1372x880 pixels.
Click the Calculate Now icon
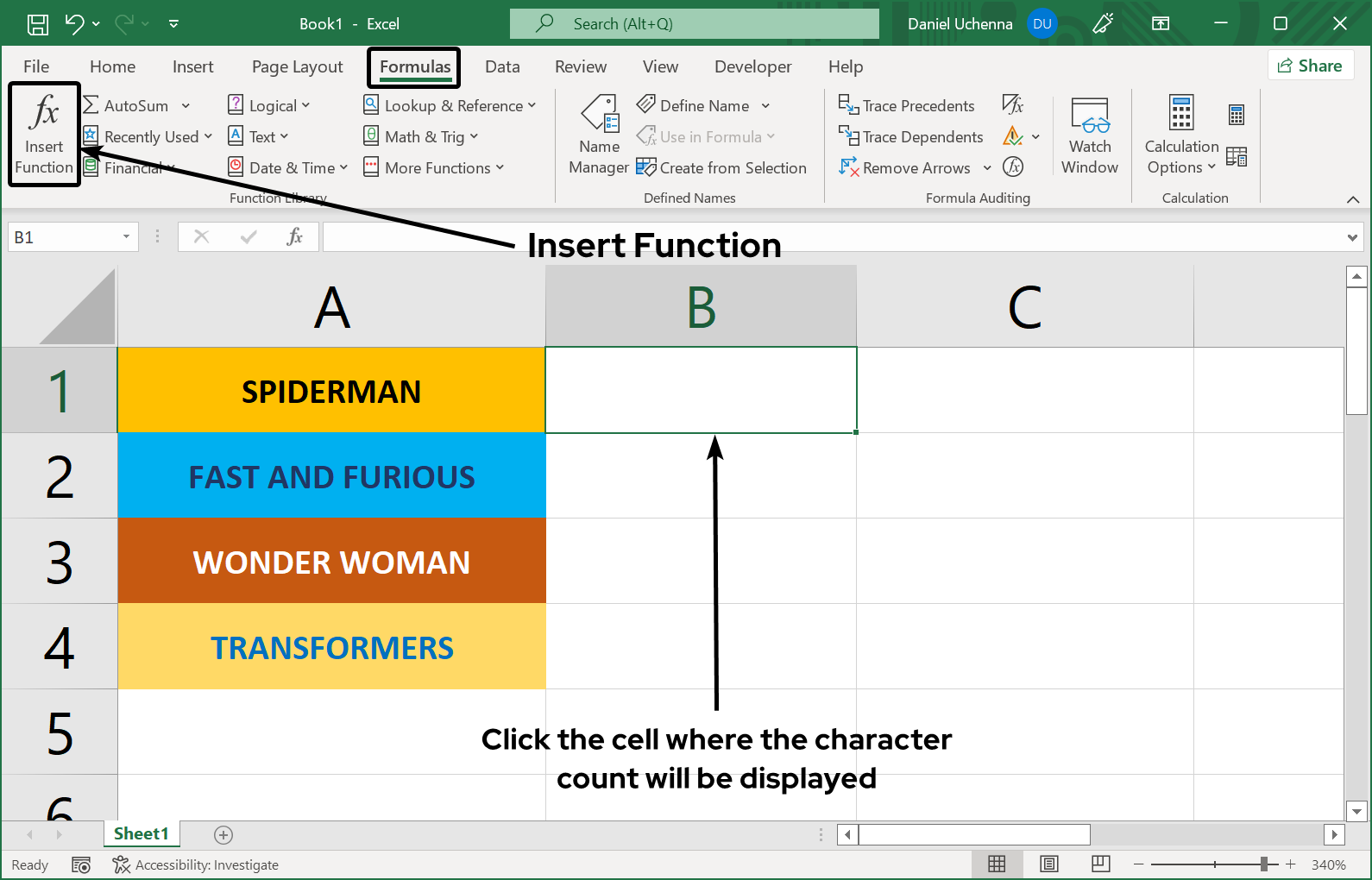tap(1237, 115)
